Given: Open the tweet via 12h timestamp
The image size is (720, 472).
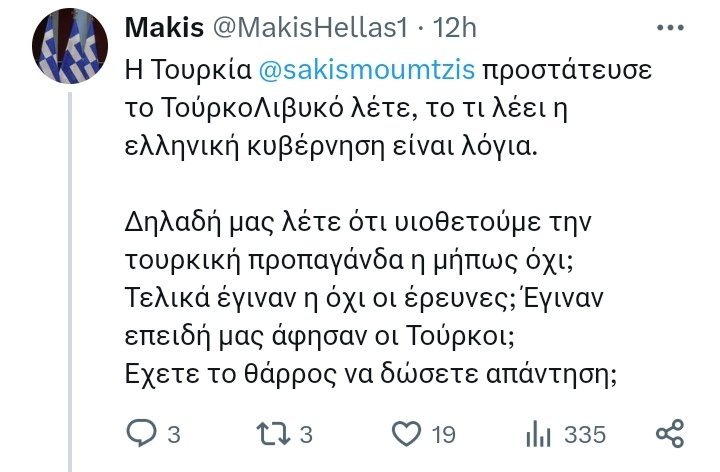Looking at the screenshot, I should tap(452, 31).
